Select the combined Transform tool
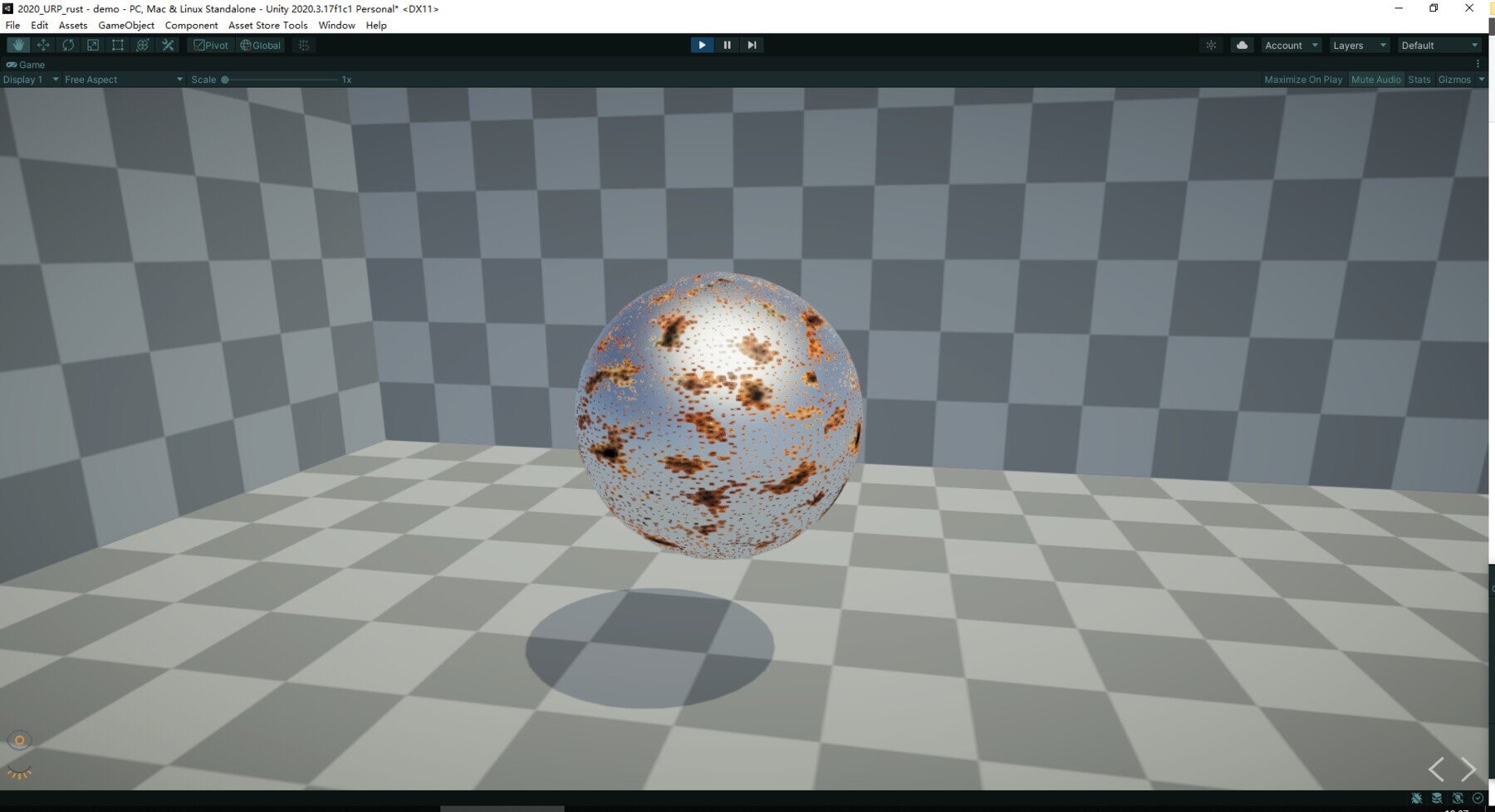The width and height of the screenshot is (1495, 812). coord(142,45)
